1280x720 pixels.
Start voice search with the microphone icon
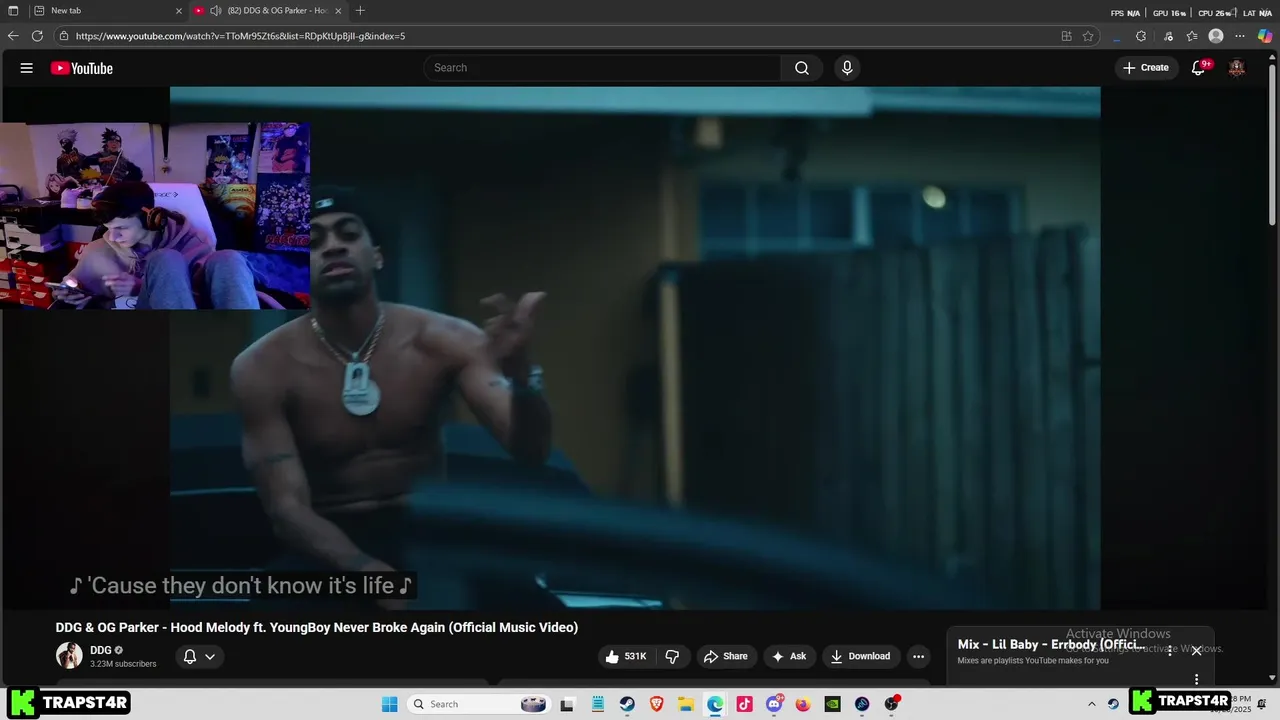coord(847,68)
